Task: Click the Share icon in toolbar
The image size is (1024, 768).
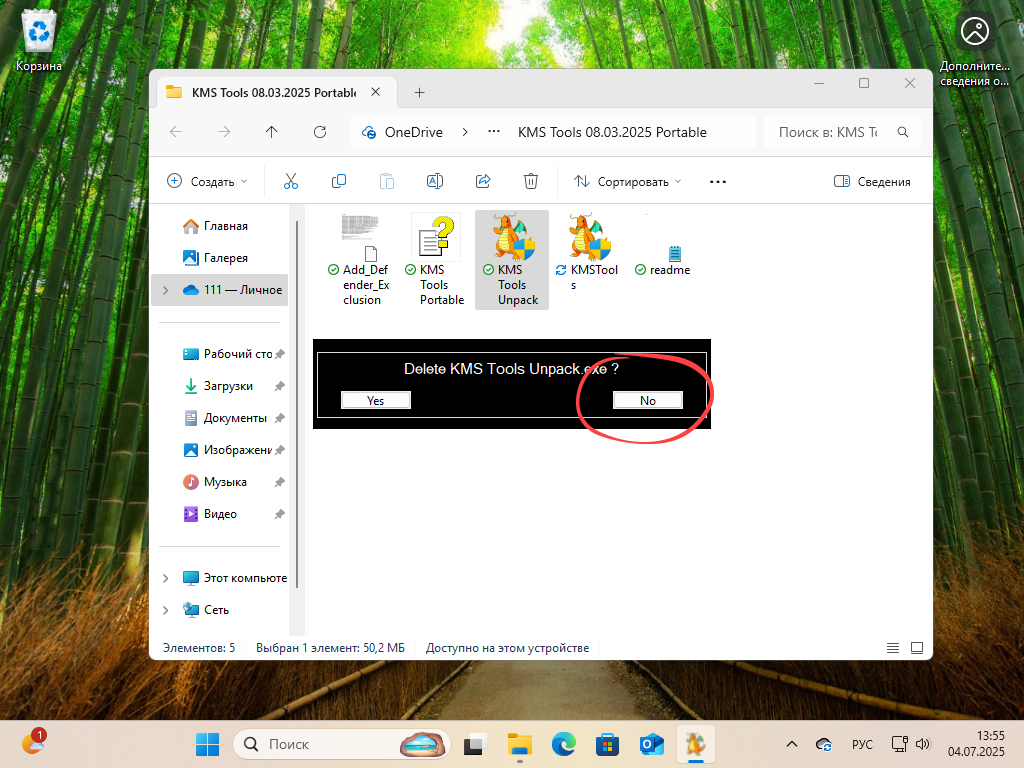Action: (x=483, y=181)
